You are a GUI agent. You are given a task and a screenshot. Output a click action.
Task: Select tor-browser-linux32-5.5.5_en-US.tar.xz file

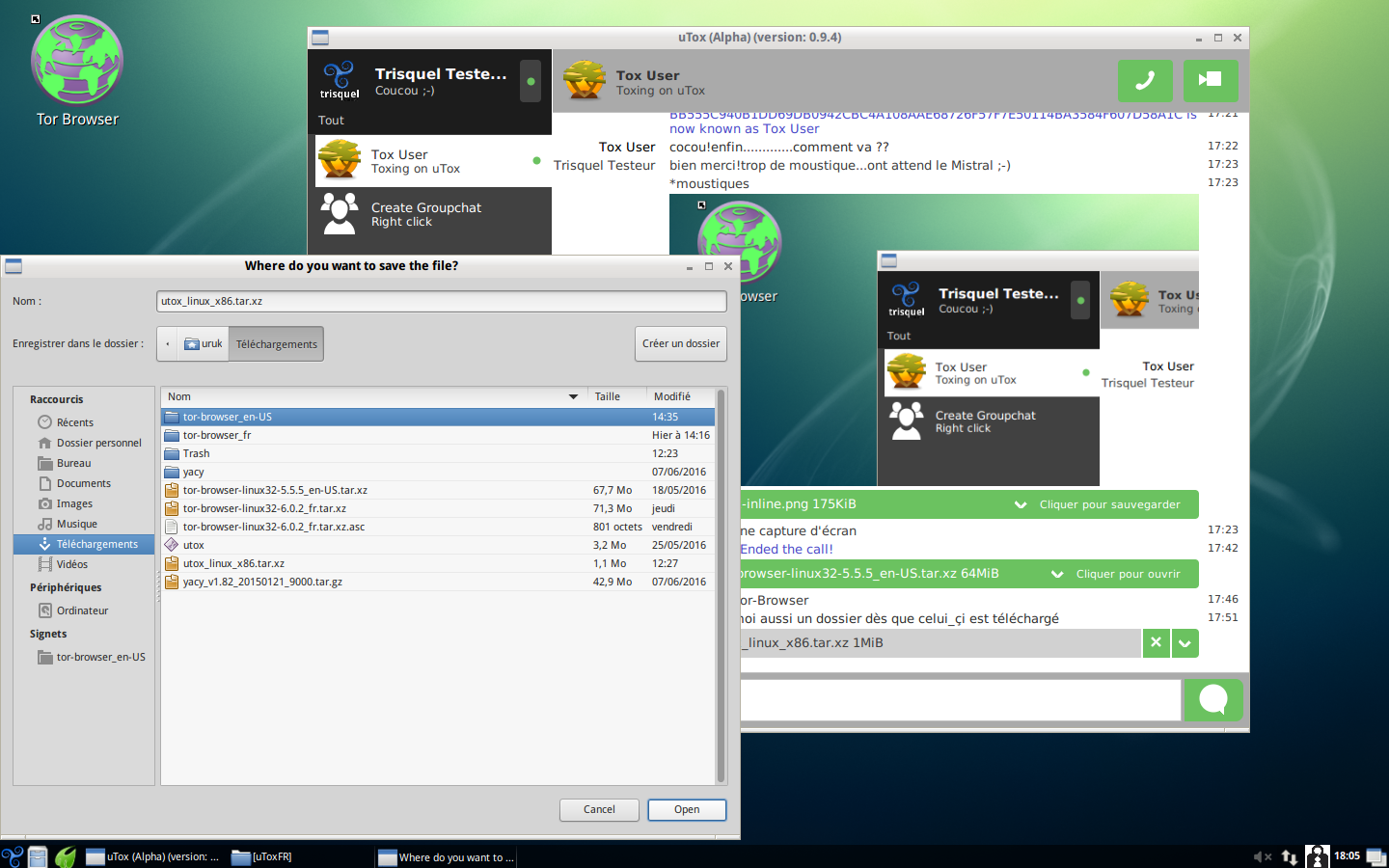[x=438, y=490]
